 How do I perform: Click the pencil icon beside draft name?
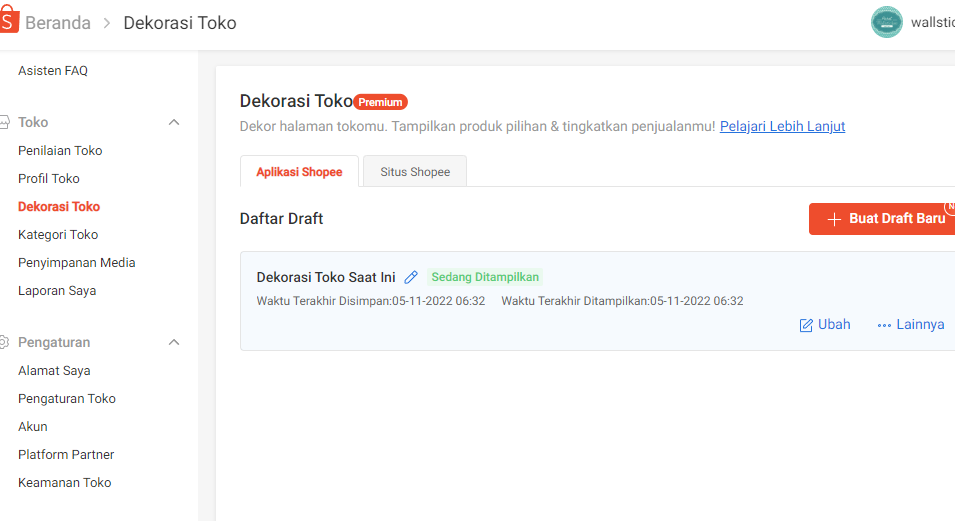(411, 277)
